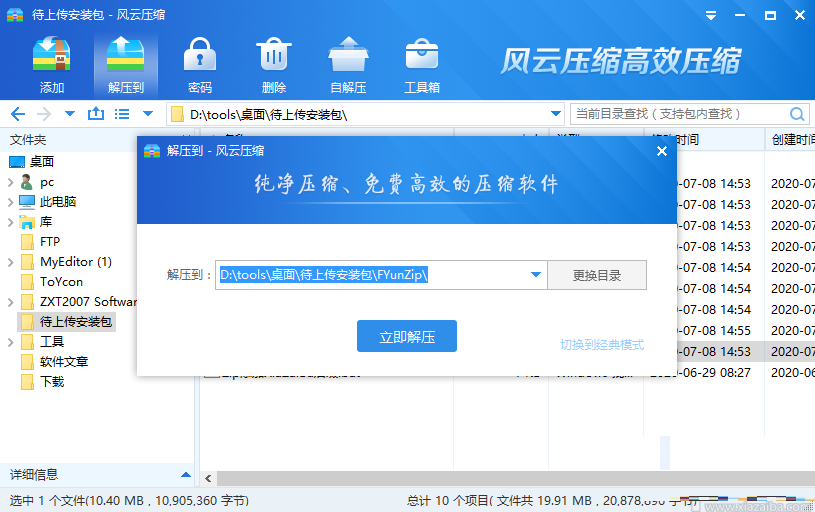Open view mode dropdown arrow
The image size is (815, 512).
(x=148, y=114)
